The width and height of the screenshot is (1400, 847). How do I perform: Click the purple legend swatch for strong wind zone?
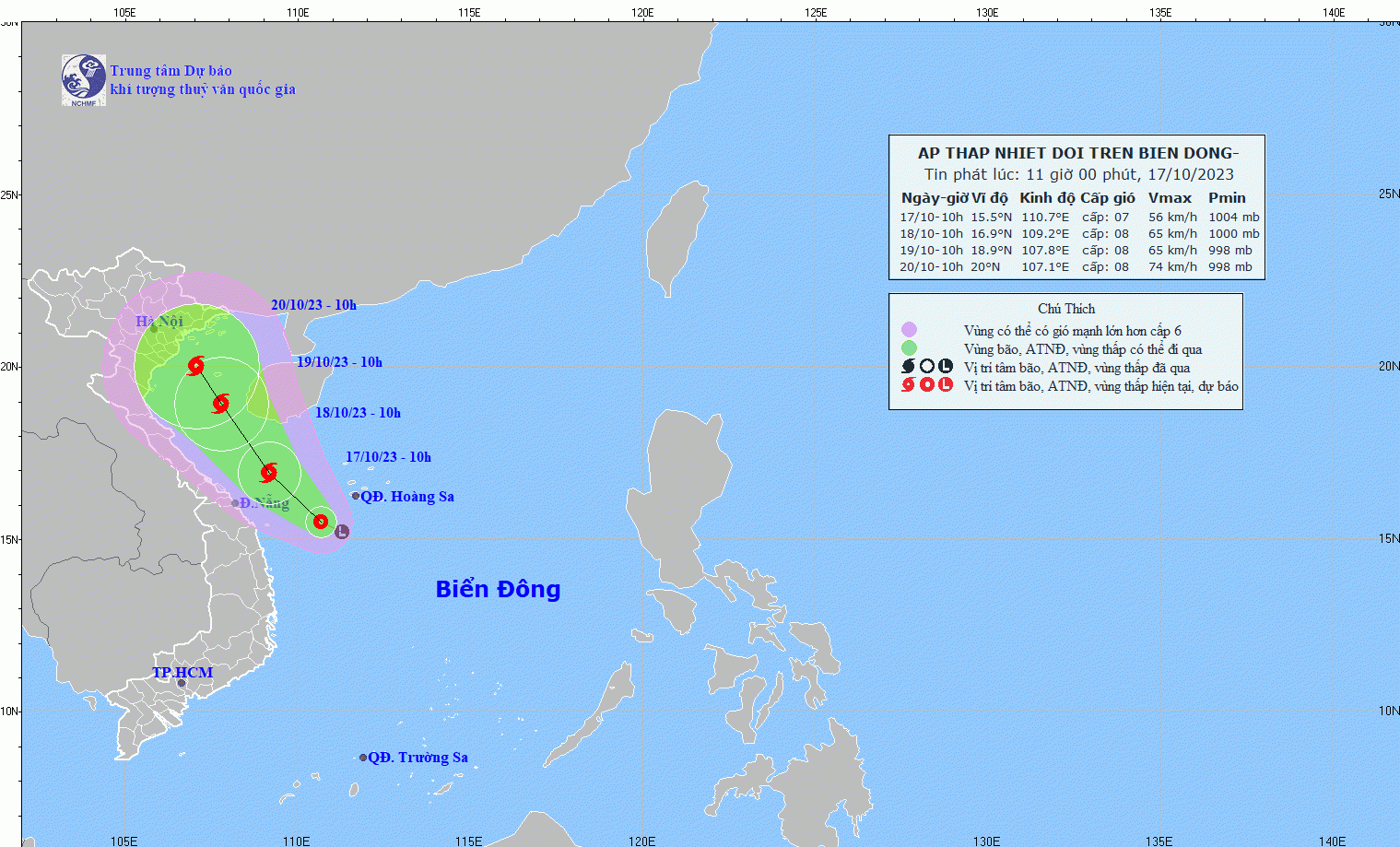(909, 329)
